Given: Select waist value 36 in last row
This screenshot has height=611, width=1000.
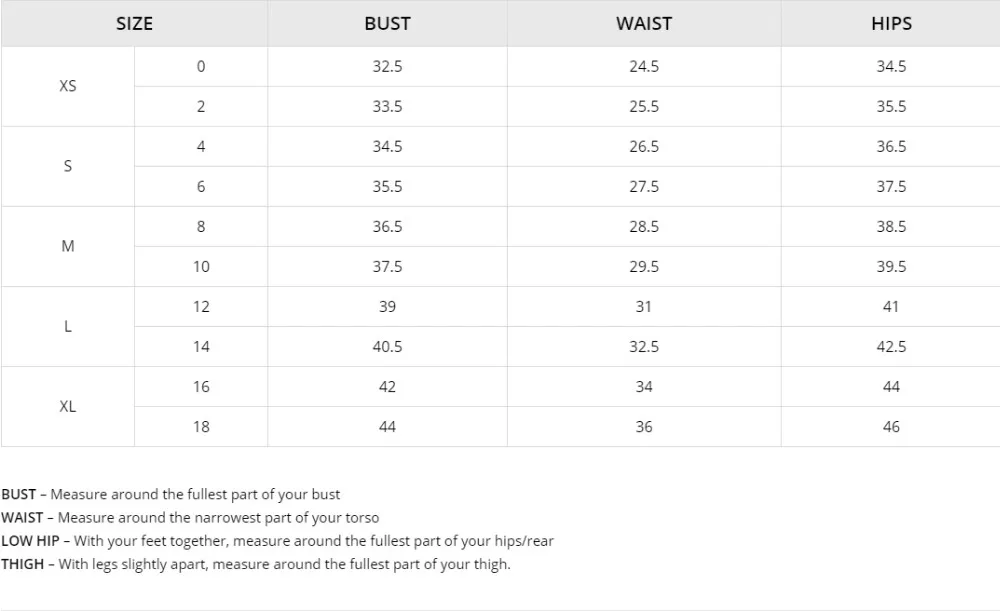Looking at the screenshot, I should (644, 427).
